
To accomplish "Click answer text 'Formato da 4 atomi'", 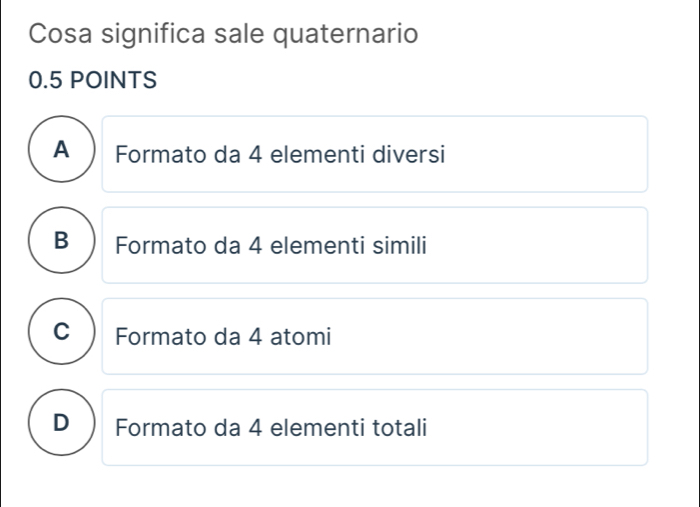I will (222, 337).
